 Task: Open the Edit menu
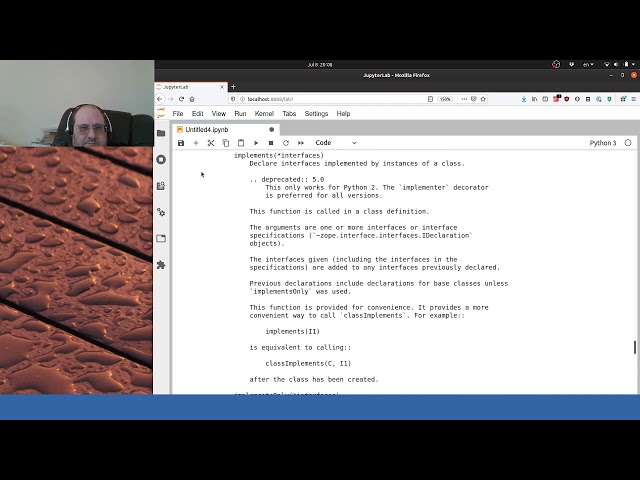(x=198, y=113)
